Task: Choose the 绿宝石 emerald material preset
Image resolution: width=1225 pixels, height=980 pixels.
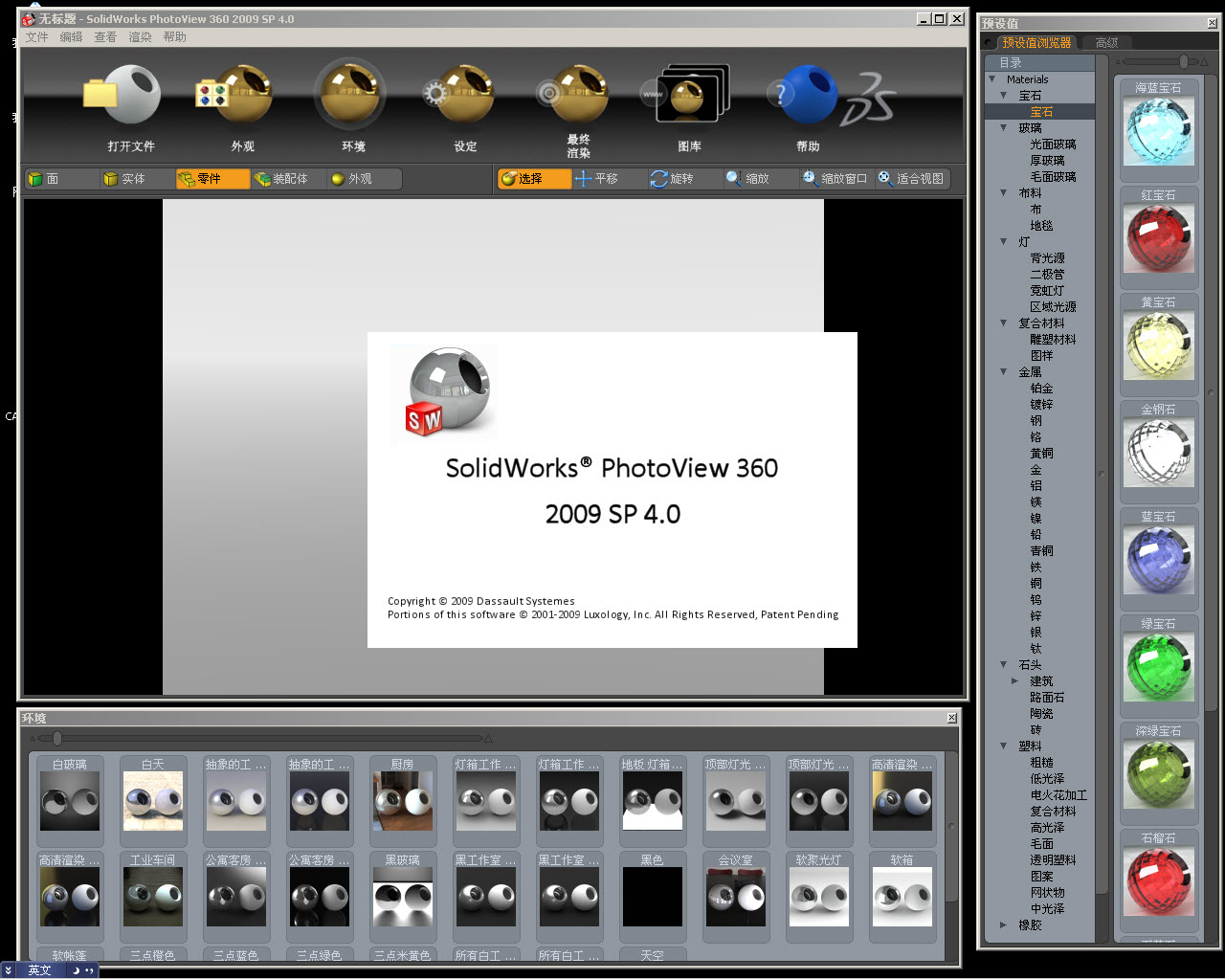Action: click(1159, 667)
